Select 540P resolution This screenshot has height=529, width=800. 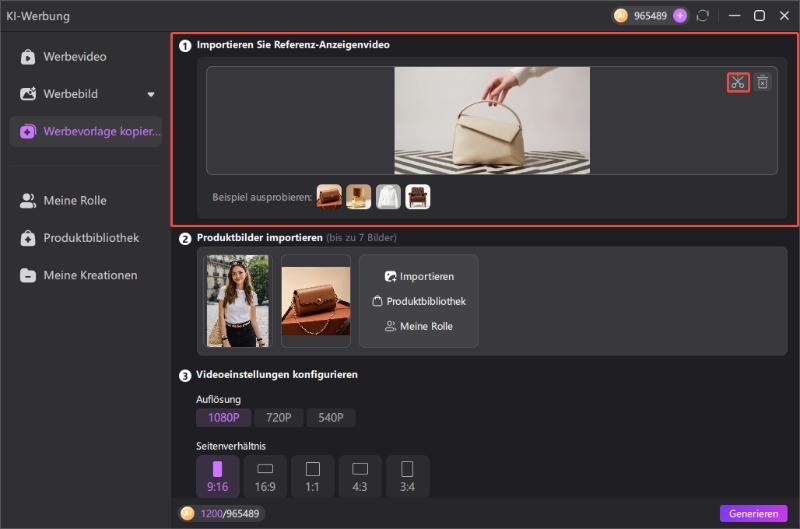331,418
